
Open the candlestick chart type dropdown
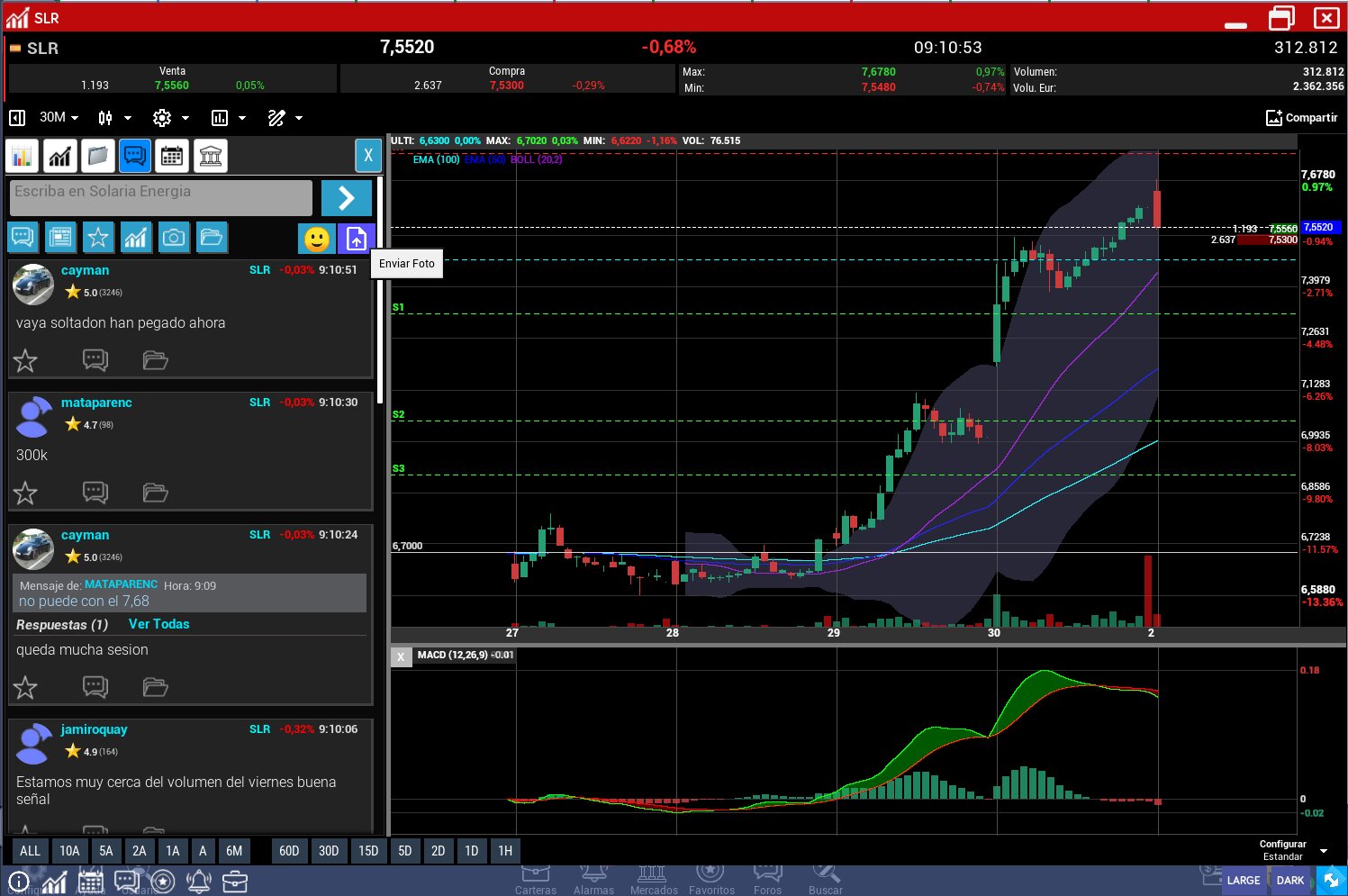(114, 118)
